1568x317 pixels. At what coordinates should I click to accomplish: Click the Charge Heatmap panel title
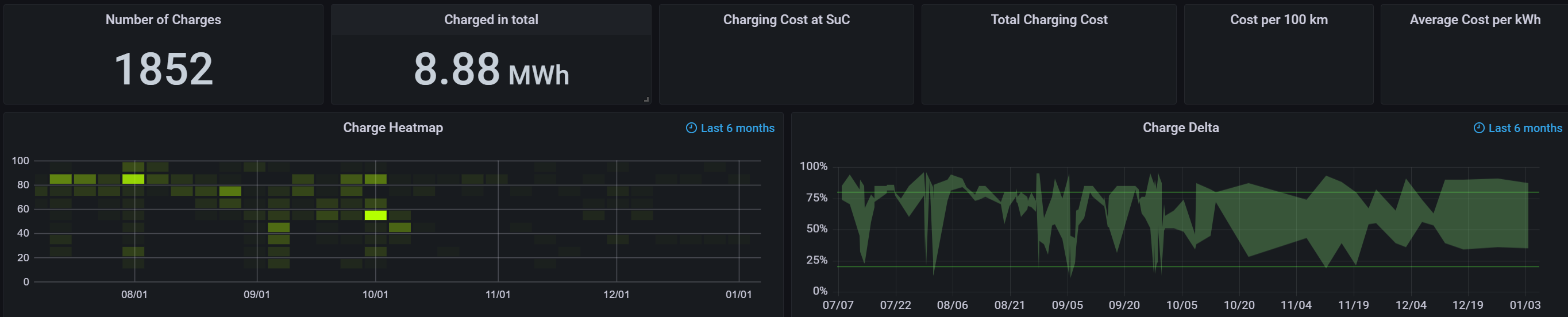pyautogui.click(x=392, y=127)
